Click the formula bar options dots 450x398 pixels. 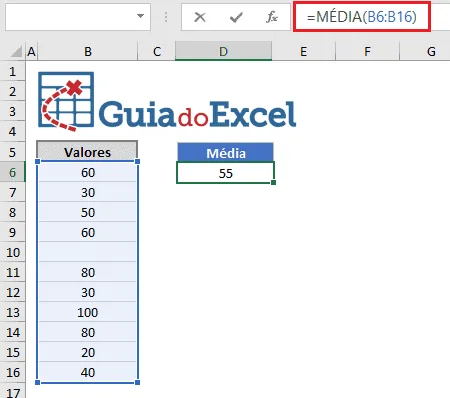pyautogui.click(x=166, y=17)
